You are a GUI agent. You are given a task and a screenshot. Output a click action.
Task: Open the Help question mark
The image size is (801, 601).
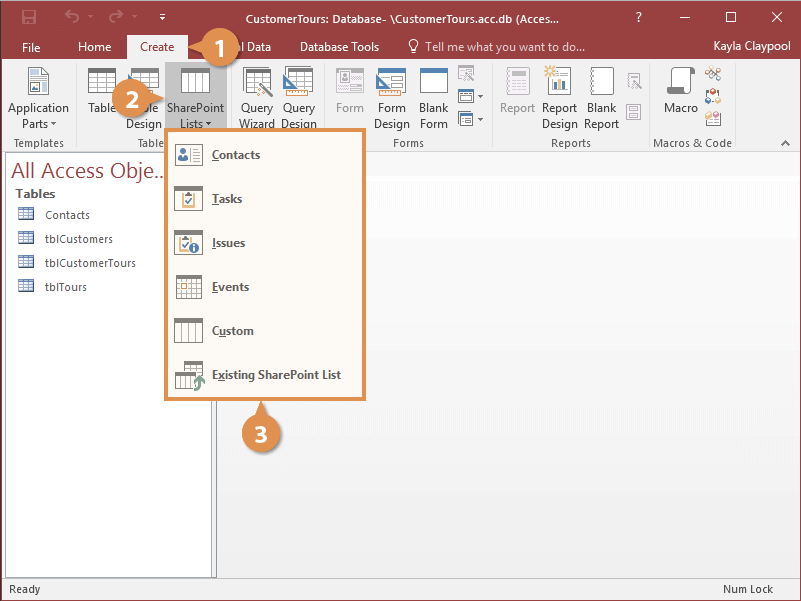[639, 17]
